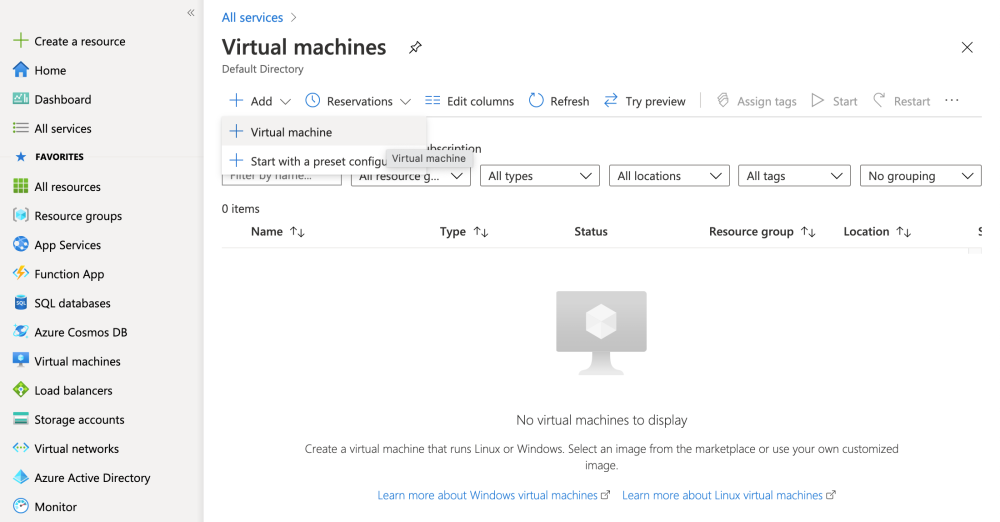Viewport: 1000px width, 522px height.
Task: Click the SQL databases icon
Action: coord(20,303)
